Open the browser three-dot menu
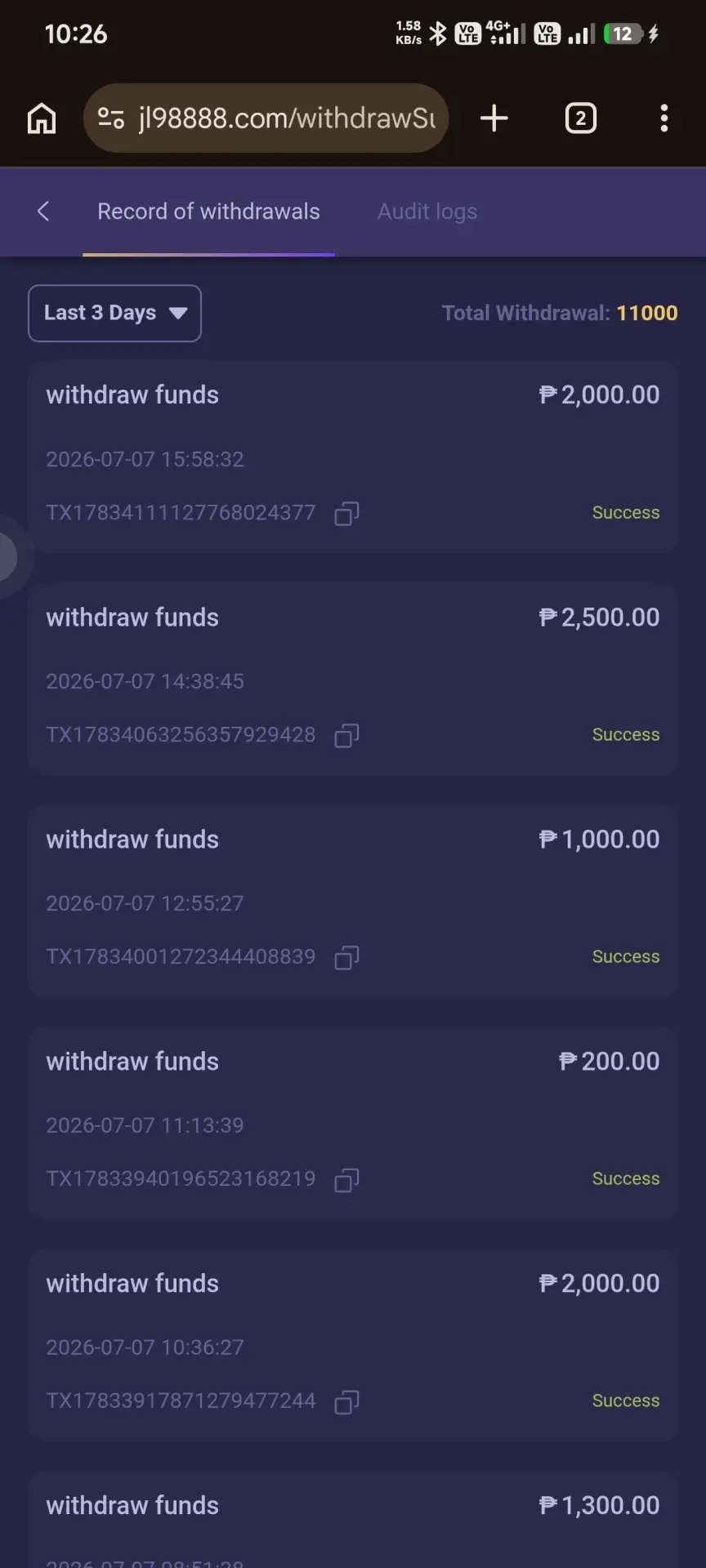 click(x=664, y=118)
